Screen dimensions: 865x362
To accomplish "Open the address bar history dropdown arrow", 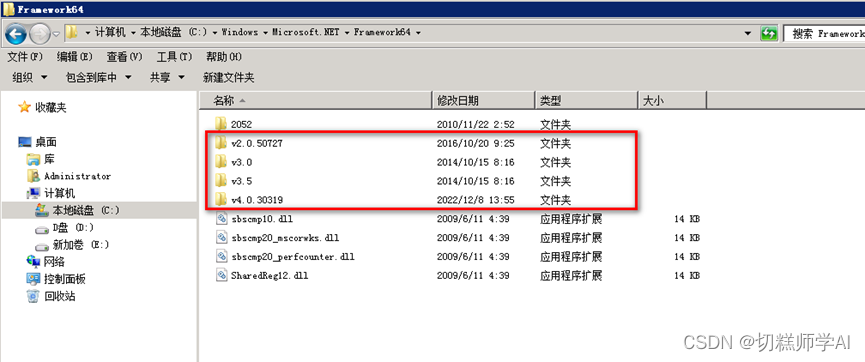I will coord(747,33).
